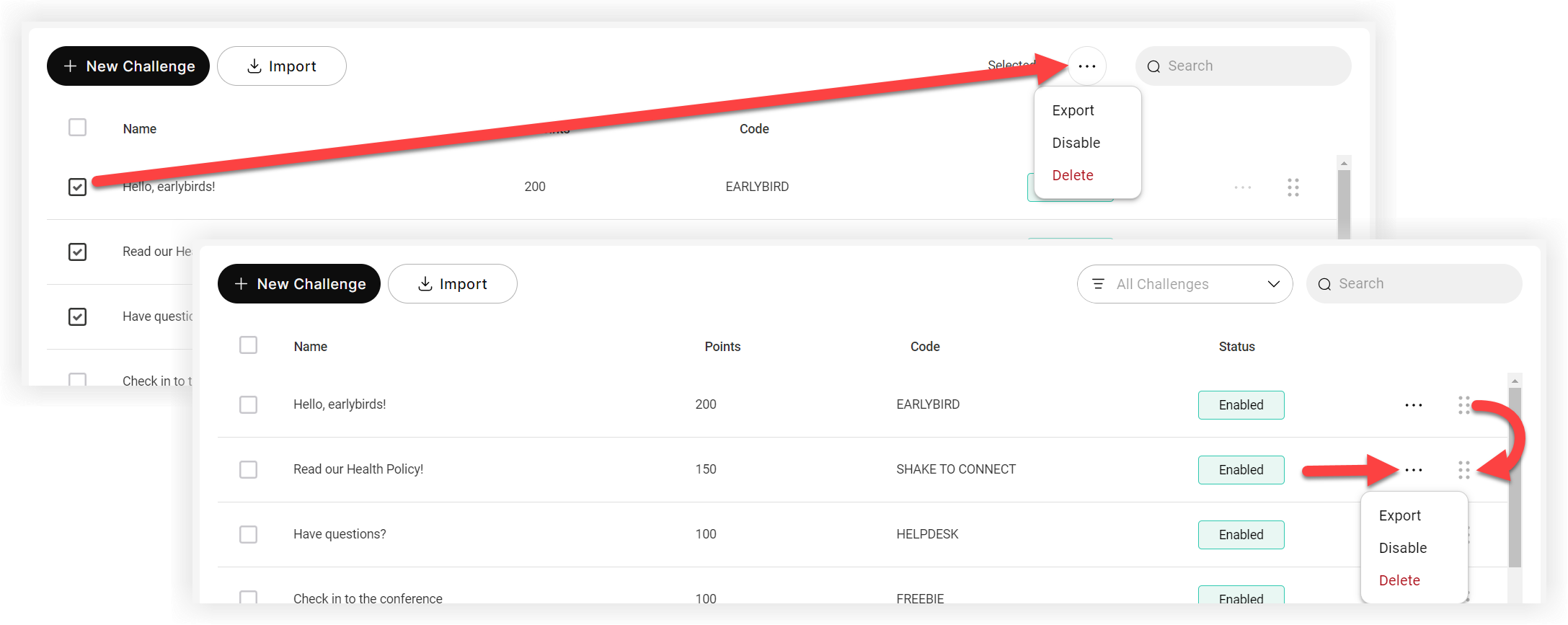The width and height of the screenshot is (1568, 625).
Task: Click FREEBIE code cell
Action: pos(920,598)
